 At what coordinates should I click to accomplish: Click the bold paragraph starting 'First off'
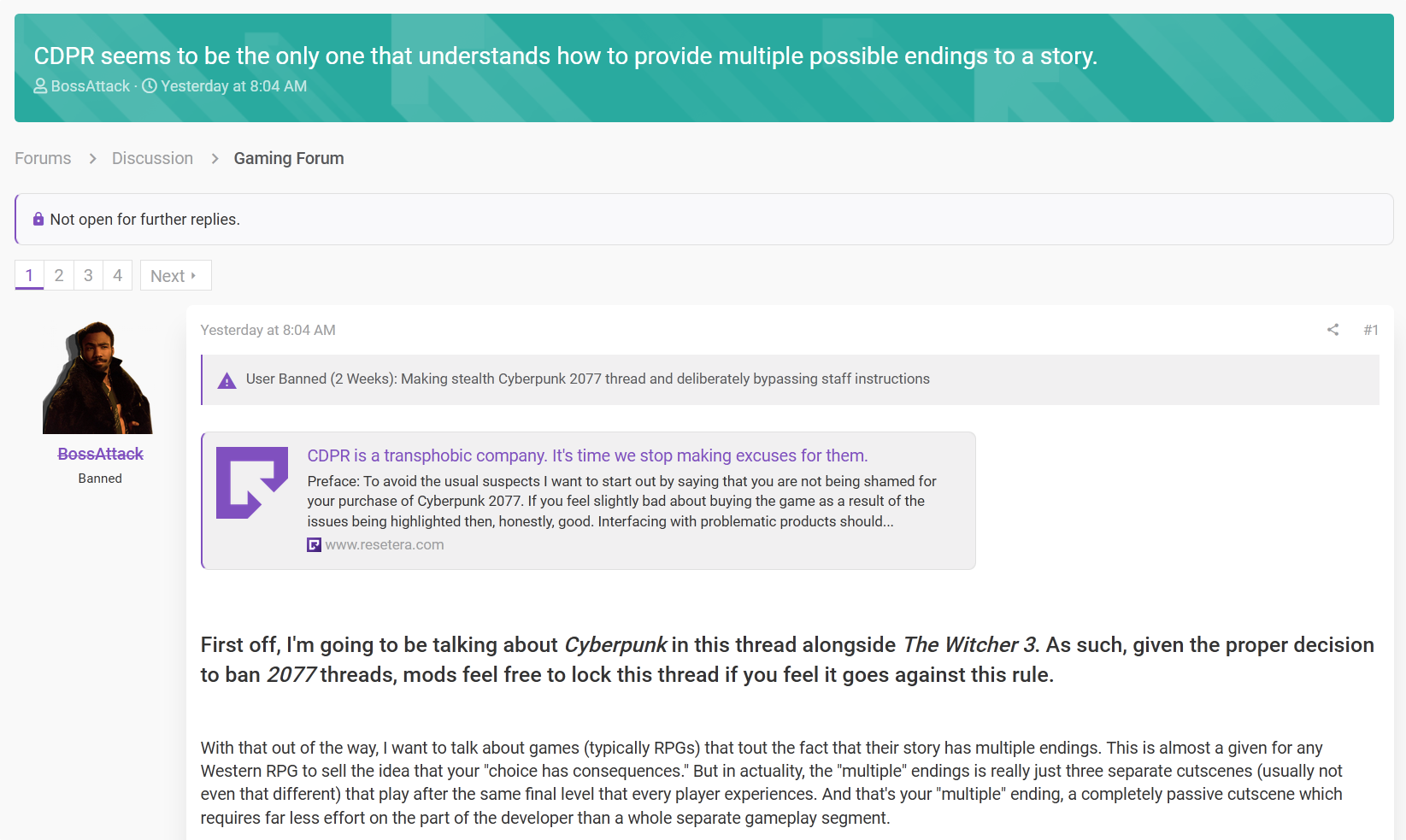point(787,660)
